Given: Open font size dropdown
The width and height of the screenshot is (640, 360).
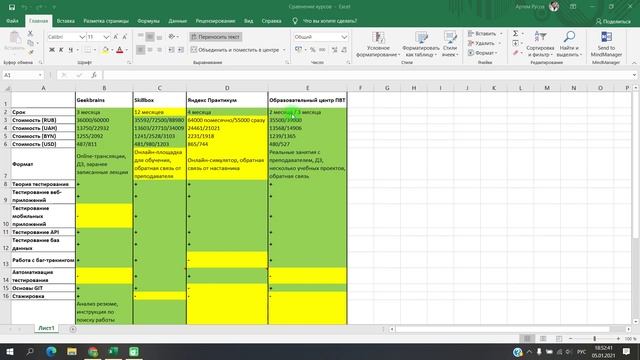Looking at the screenshot, I should point(106,37).
